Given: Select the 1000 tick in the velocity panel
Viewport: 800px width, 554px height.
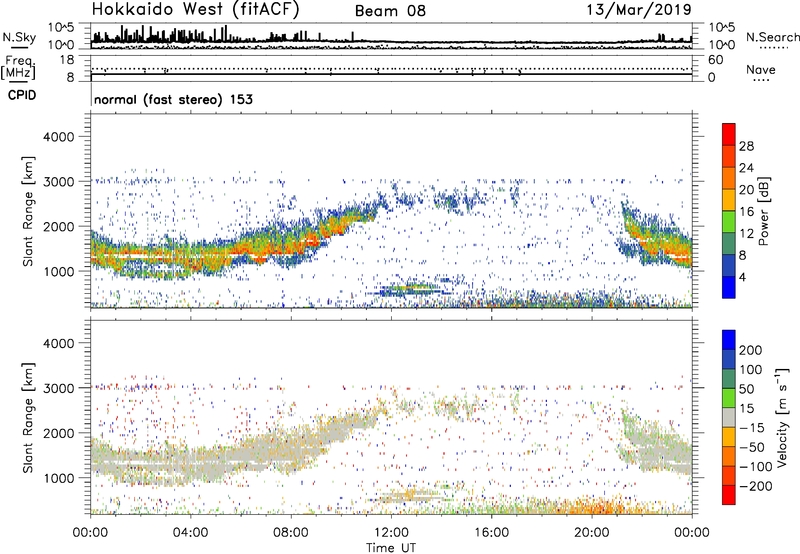Looking at the screenshot, I should (x=58, y=478).
